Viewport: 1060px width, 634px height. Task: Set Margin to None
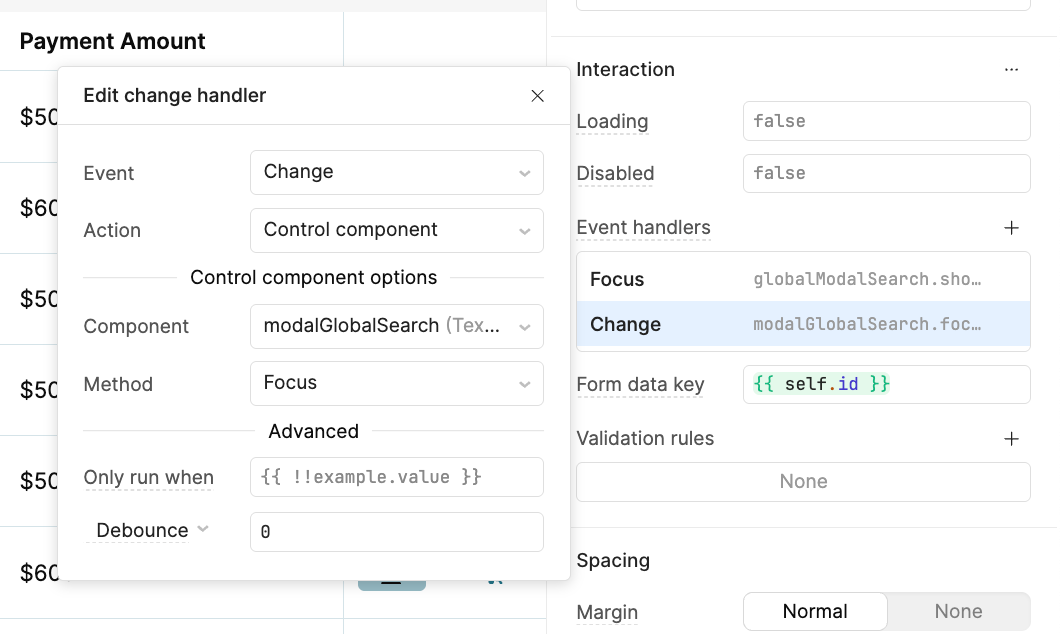[x=958, y=611]
